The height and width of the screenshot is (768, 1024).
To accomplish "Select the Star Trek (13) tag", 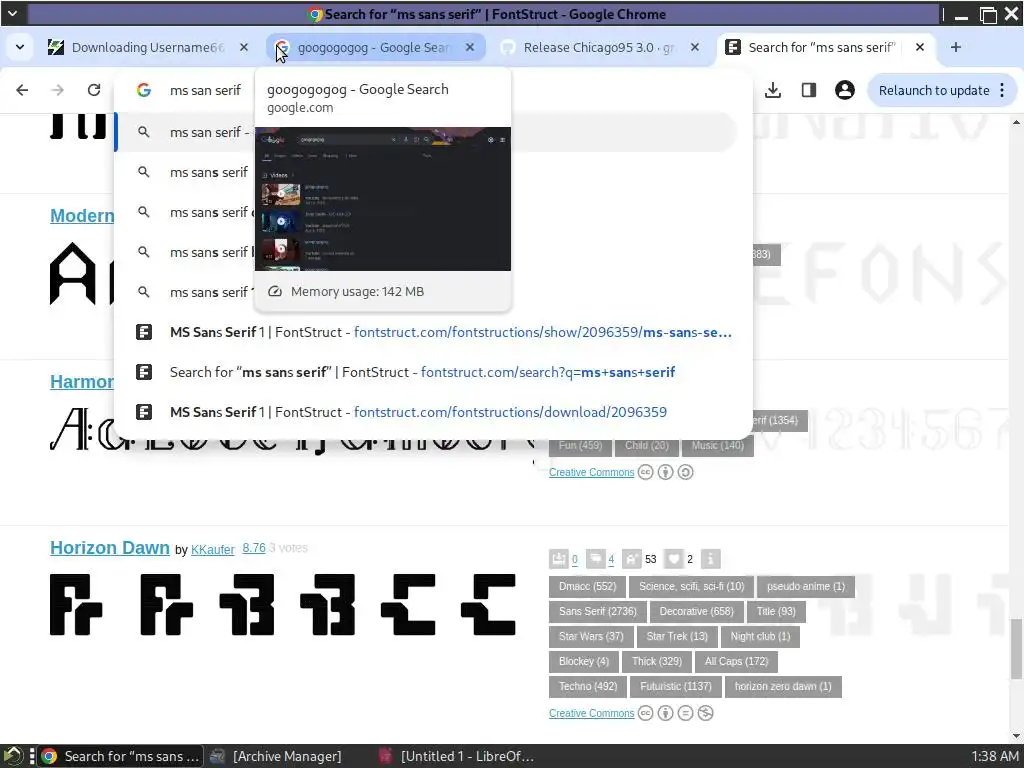I will (677, 637).
